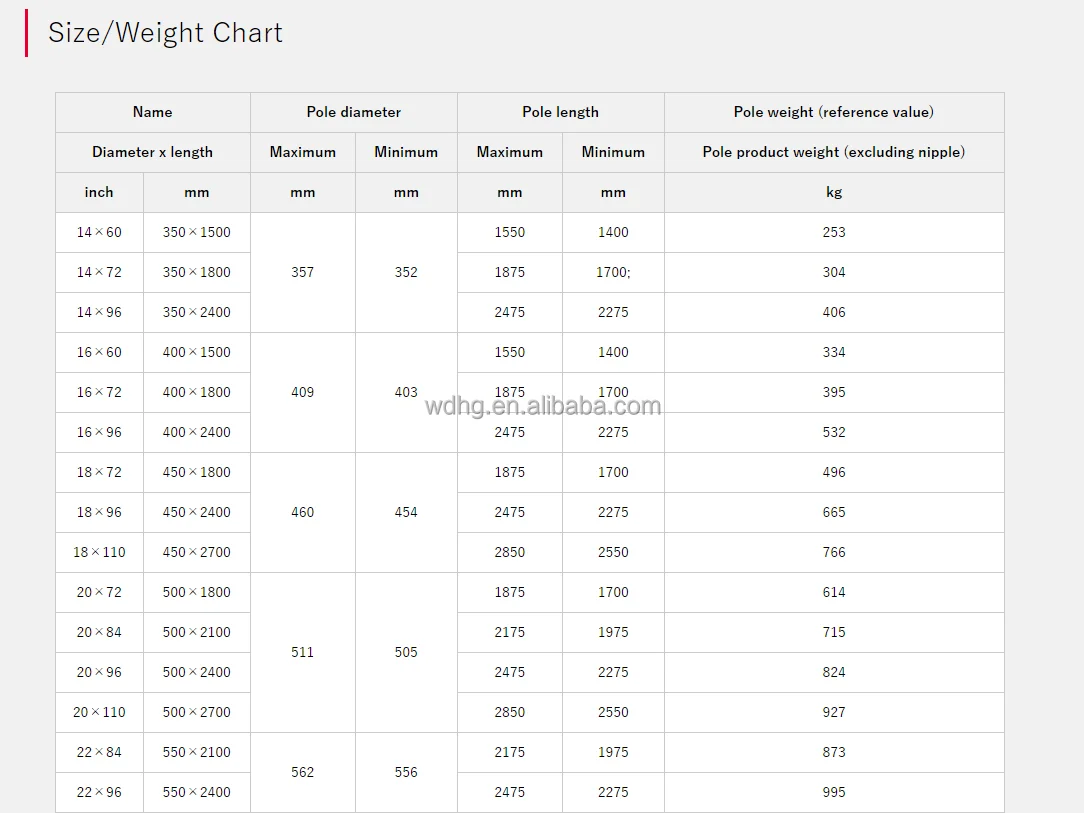Image resolution: width=1084 pixels, height=813 pixels.
Task: Select the Name column header
Action: (152, 112)
